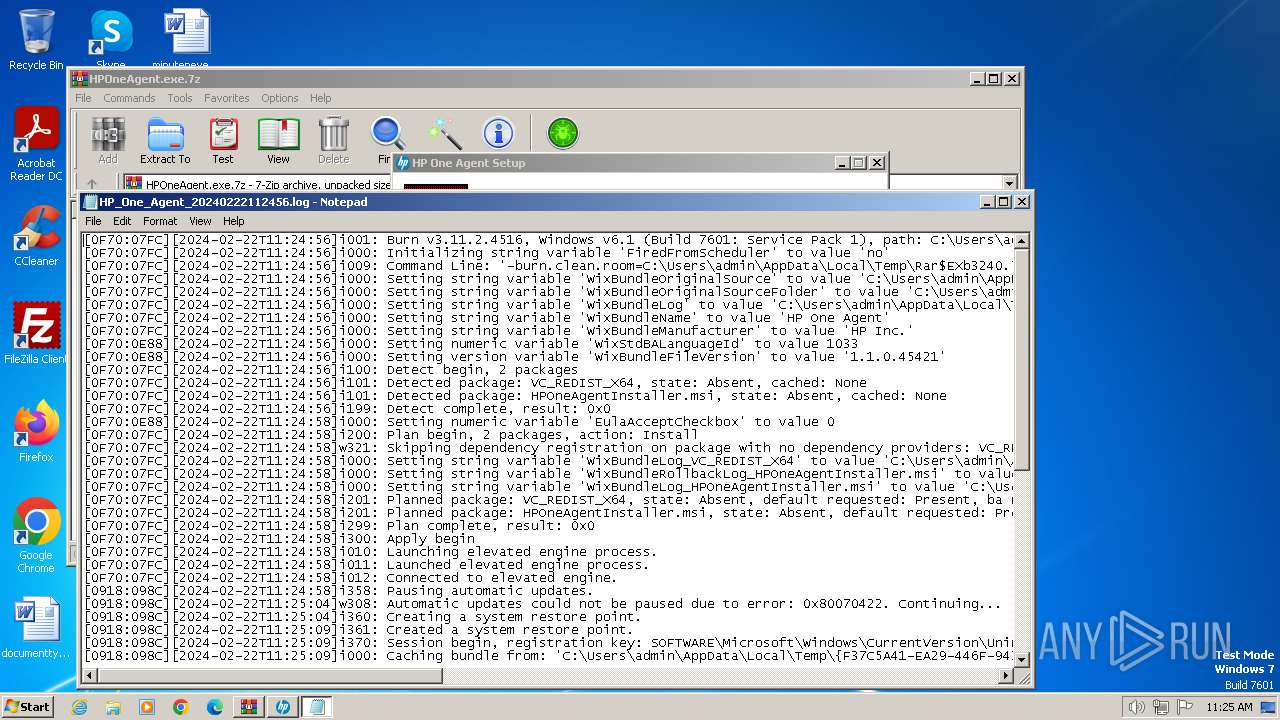
Task: Click the log line 'Apply begin'
Action: click(431, 538)
